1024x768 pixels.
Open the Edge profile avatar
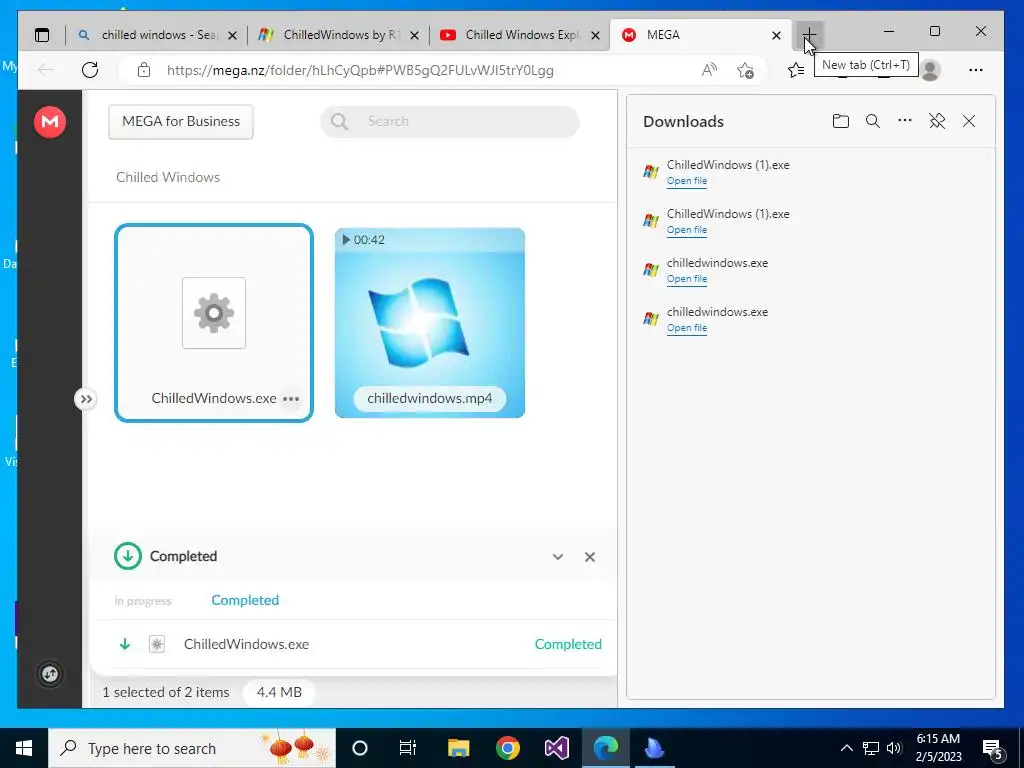tap(931, 70)
